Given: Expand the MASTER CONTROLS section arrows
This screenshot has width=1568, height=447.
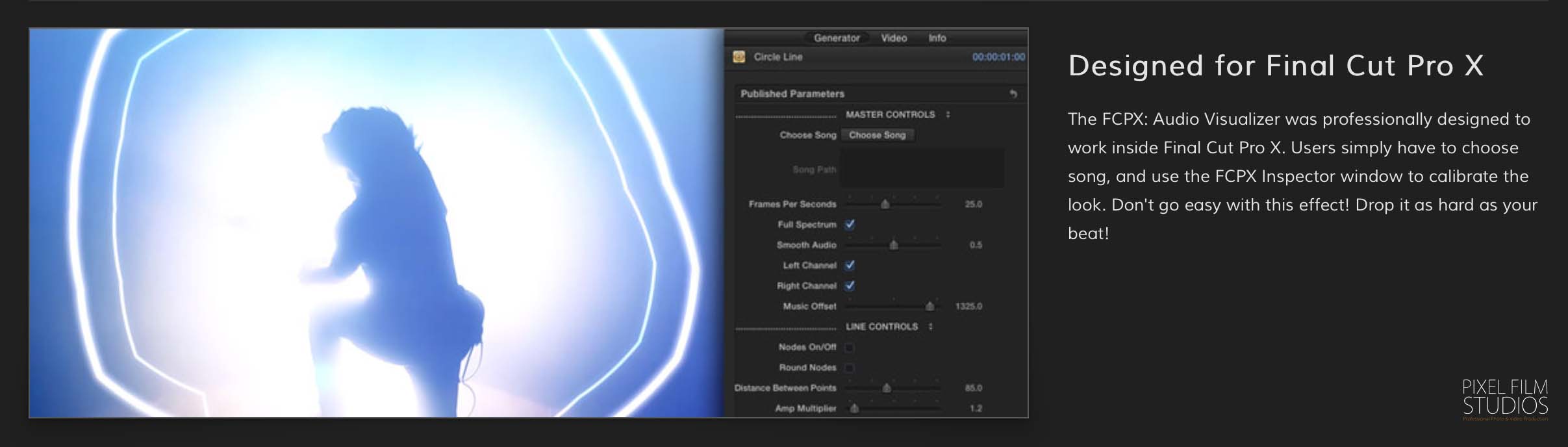Looking at the screenshot, I should click(948, 114).
